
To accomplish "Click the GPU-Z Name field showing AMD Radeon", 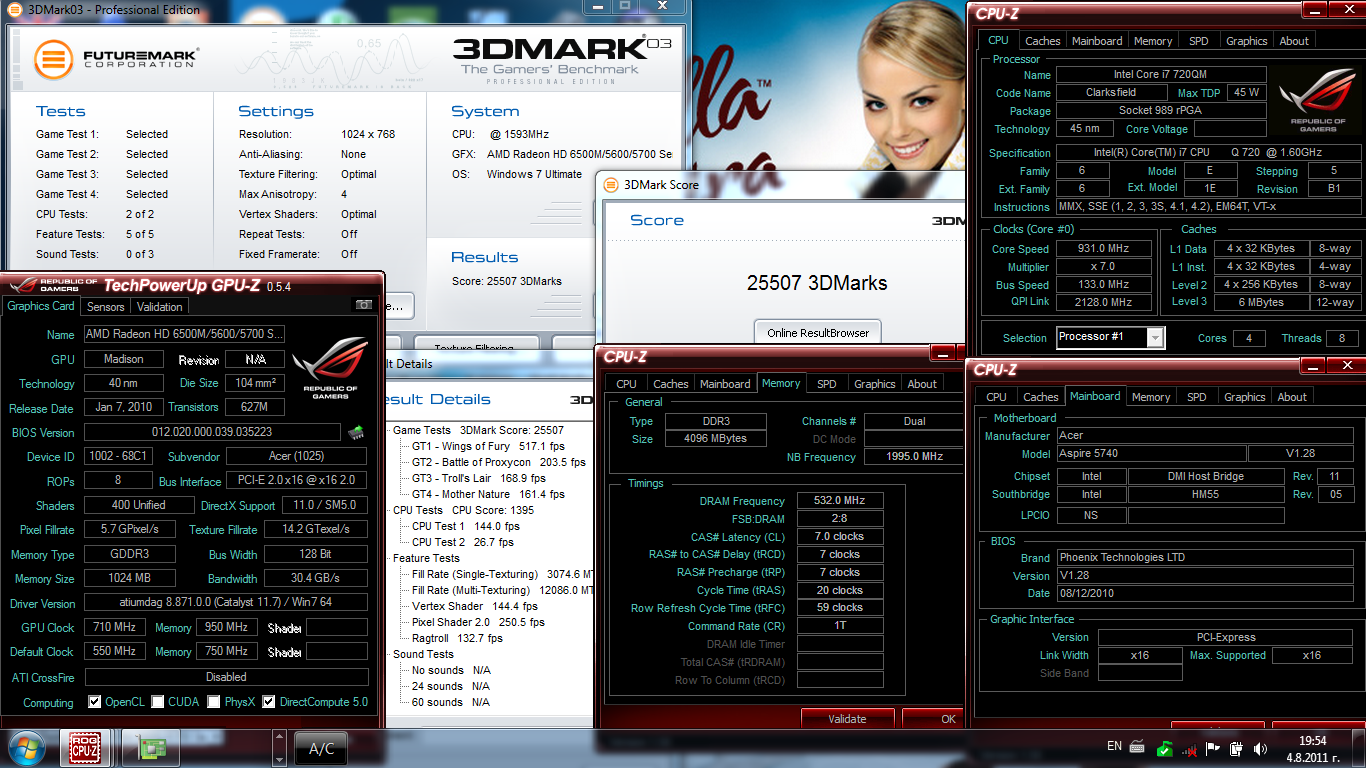I will tap(183, 333).
